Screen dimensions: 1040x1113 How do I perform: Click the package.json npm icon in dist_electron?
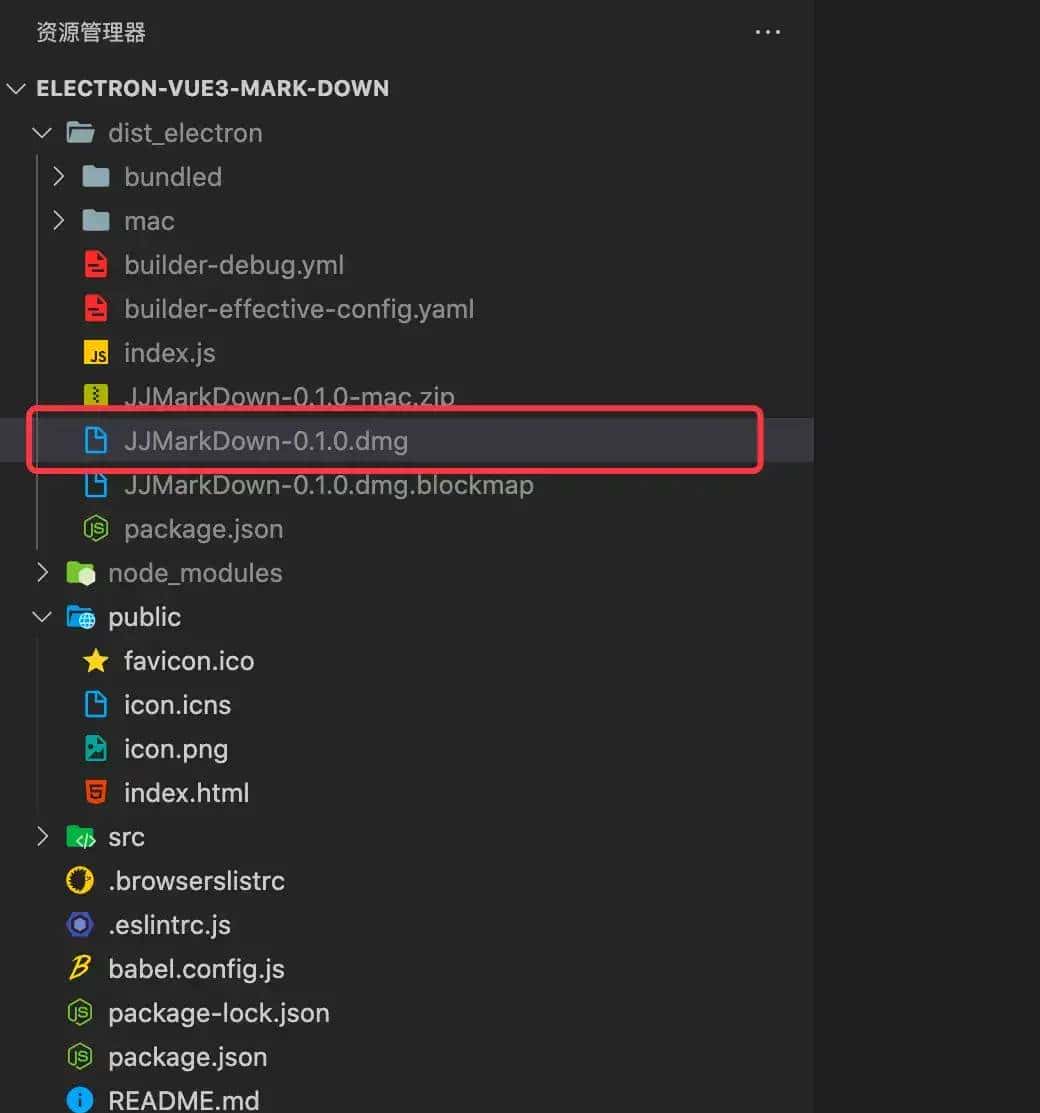[94, 528]
